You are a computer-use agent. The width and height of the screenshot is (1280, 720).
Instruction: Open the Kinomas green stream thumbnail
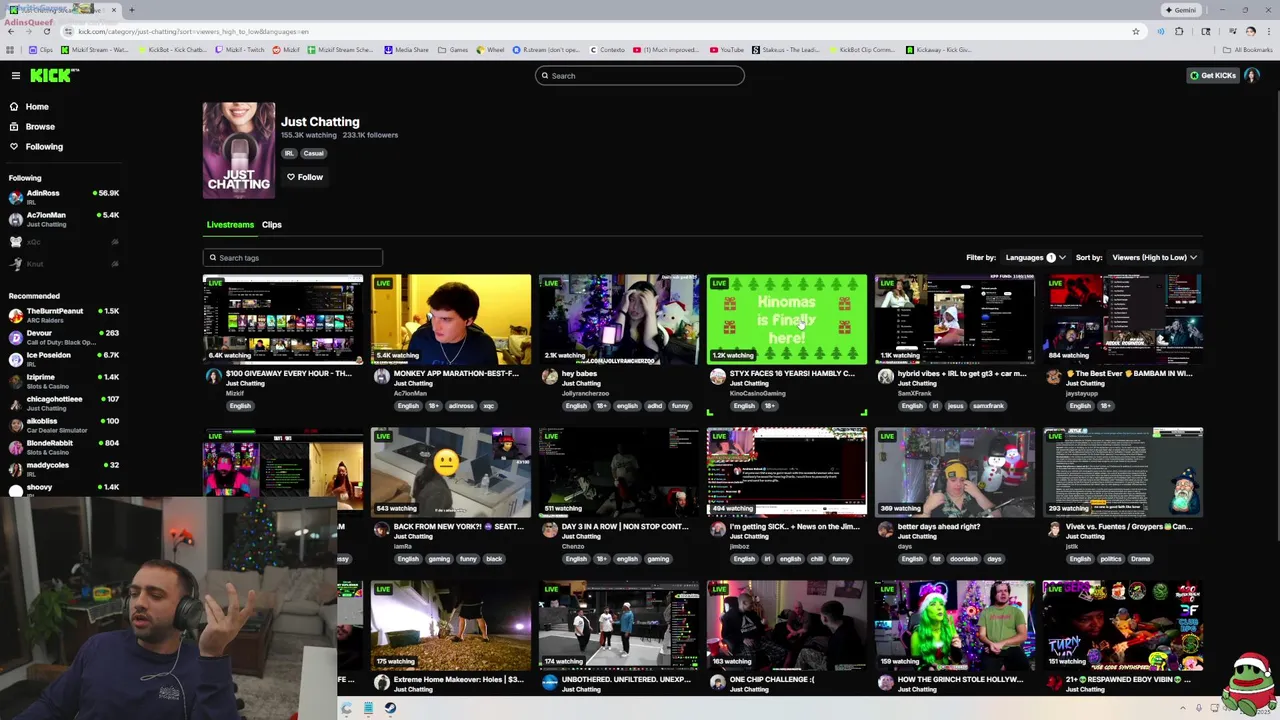(x=787, y=319)
